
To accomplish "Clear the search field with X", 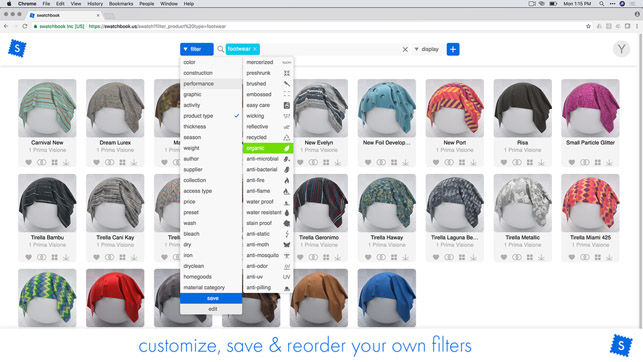I will 405,49.
